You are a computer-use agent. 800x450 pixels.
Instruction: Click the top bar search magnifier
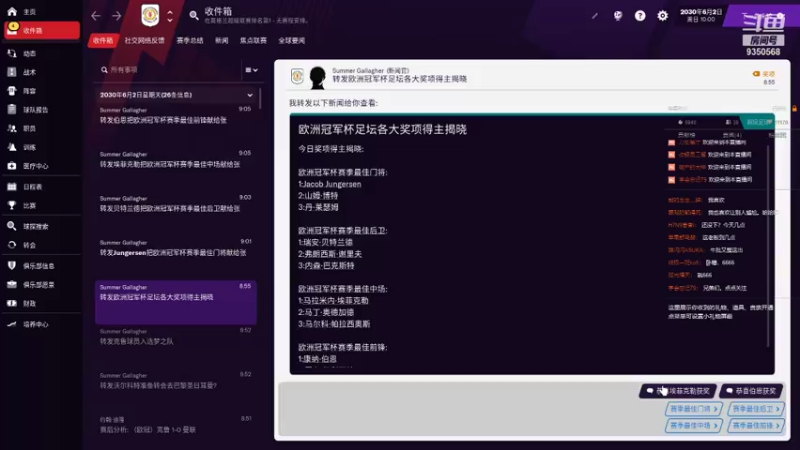click(194, 16)
